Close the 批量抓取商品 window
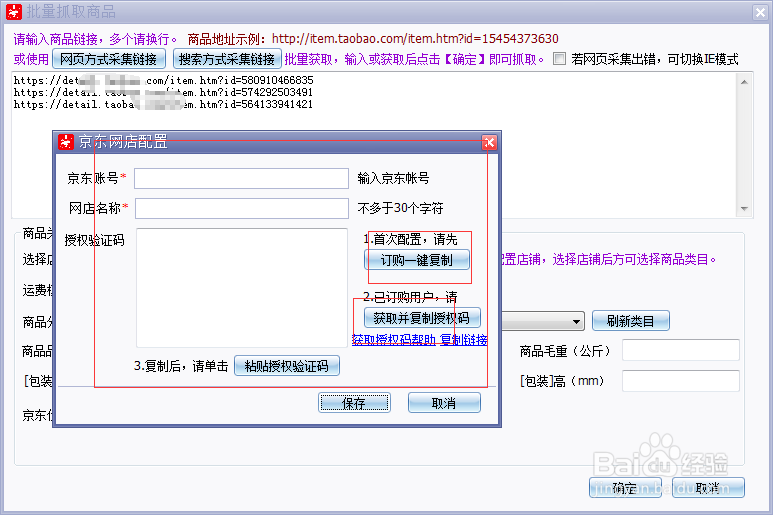Screen dimensions: 773x515 click(x=760, y=12)
